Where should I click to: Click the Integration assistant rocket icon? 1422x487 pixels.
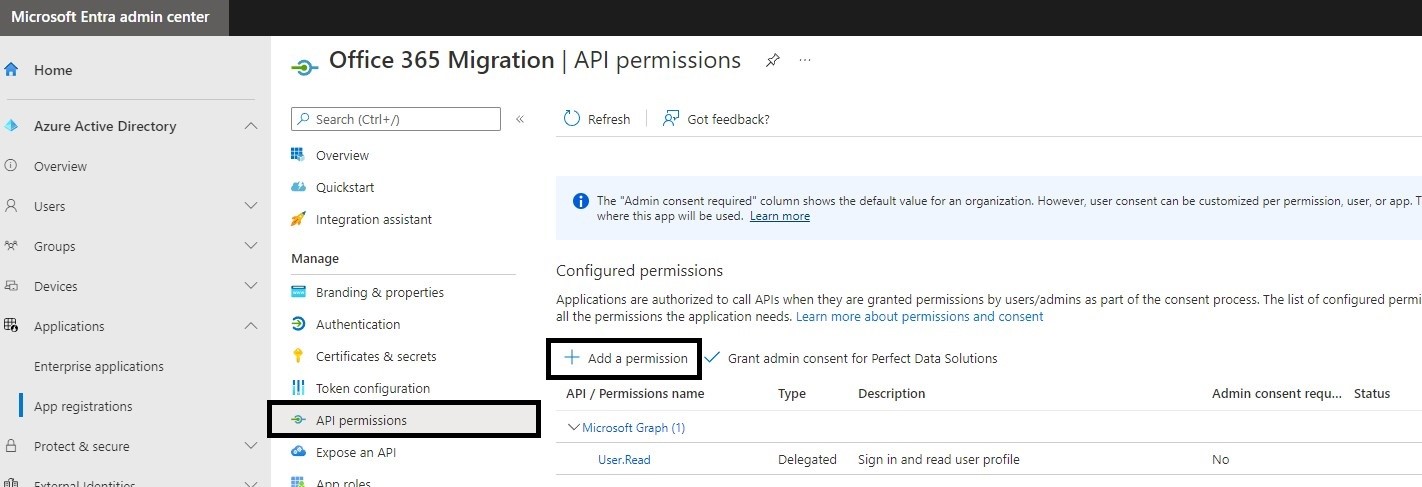click(297, 219)
